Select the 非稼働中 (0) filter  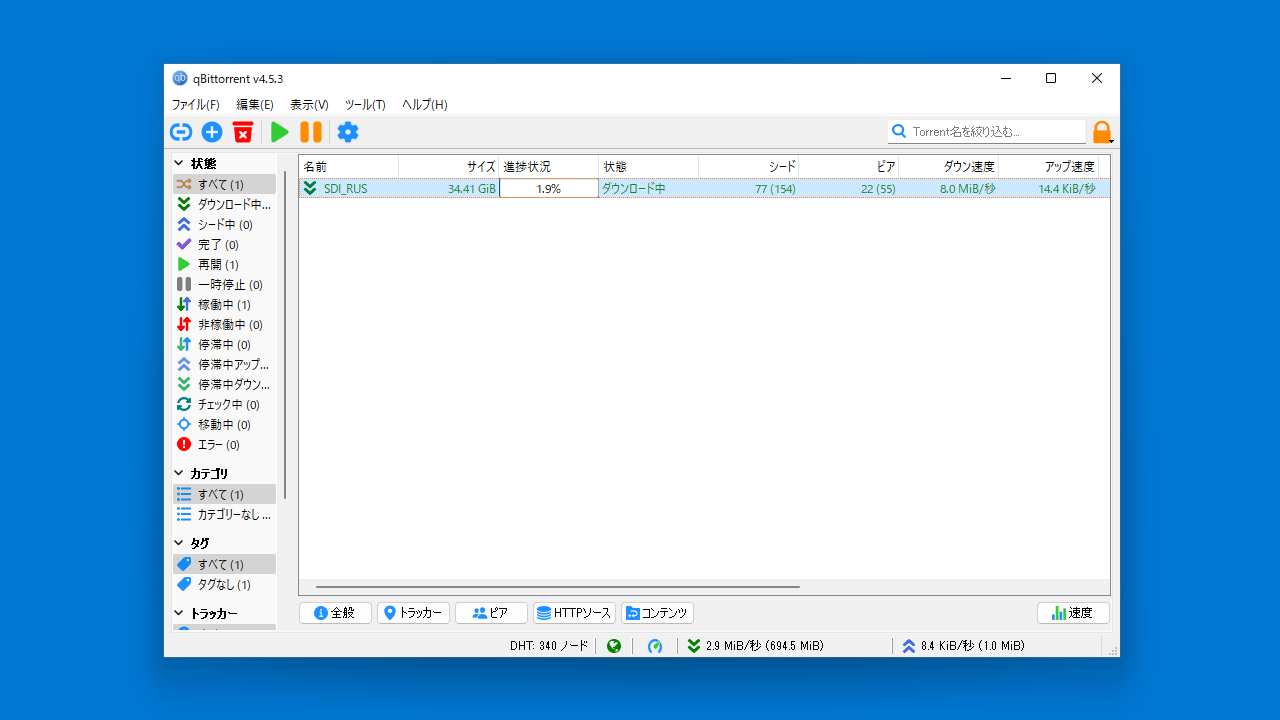pyautogui.click(x=224, y=324)
